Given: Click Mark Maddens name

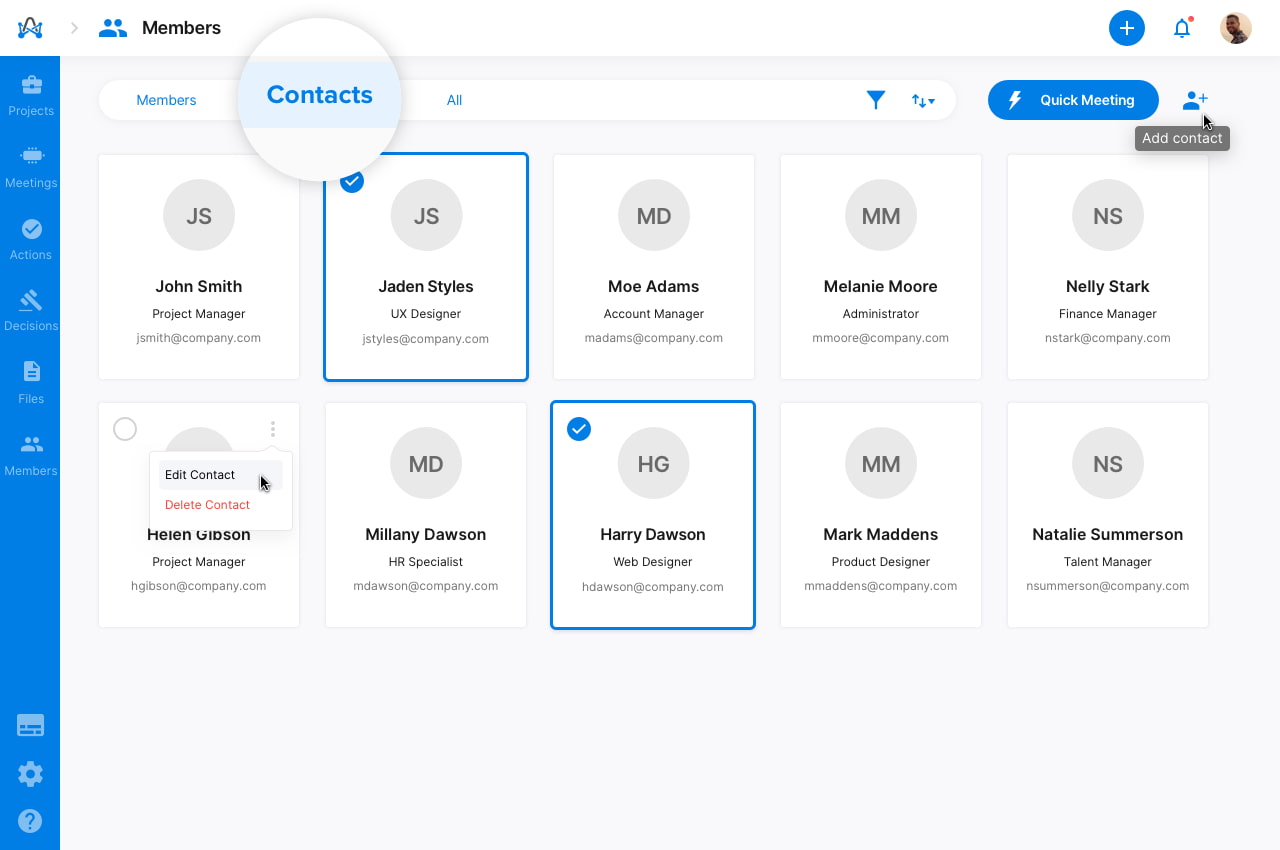Looking at the screenshot, I should click(881, 534).
